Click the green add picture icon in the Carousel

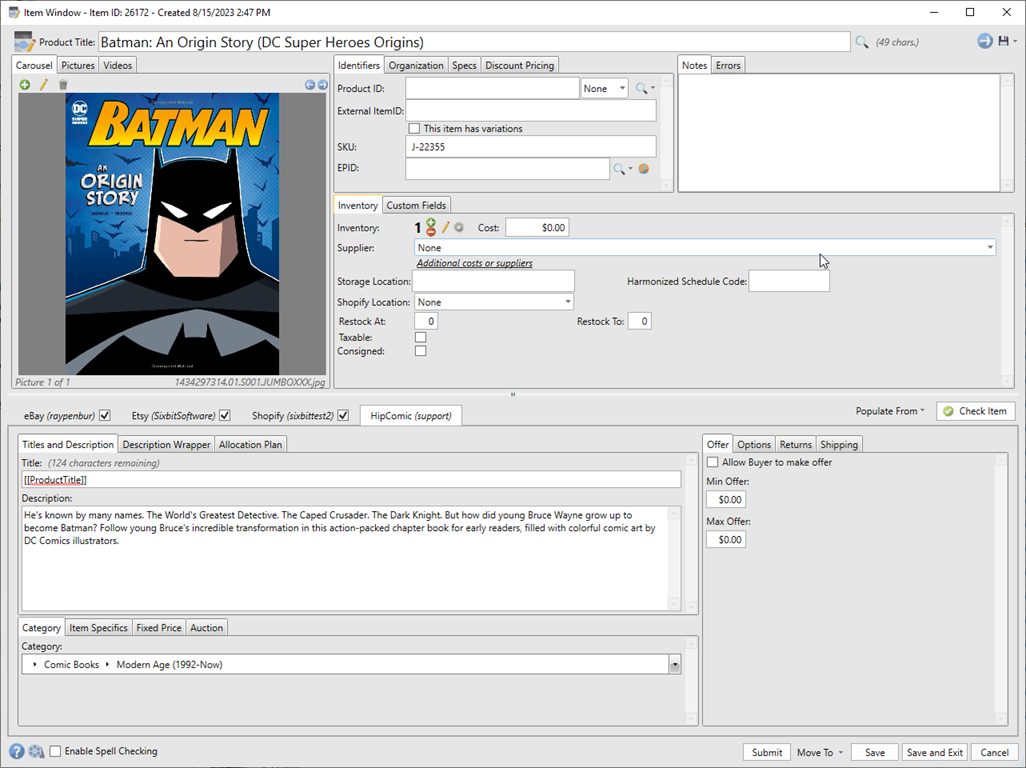click(25, 84)
